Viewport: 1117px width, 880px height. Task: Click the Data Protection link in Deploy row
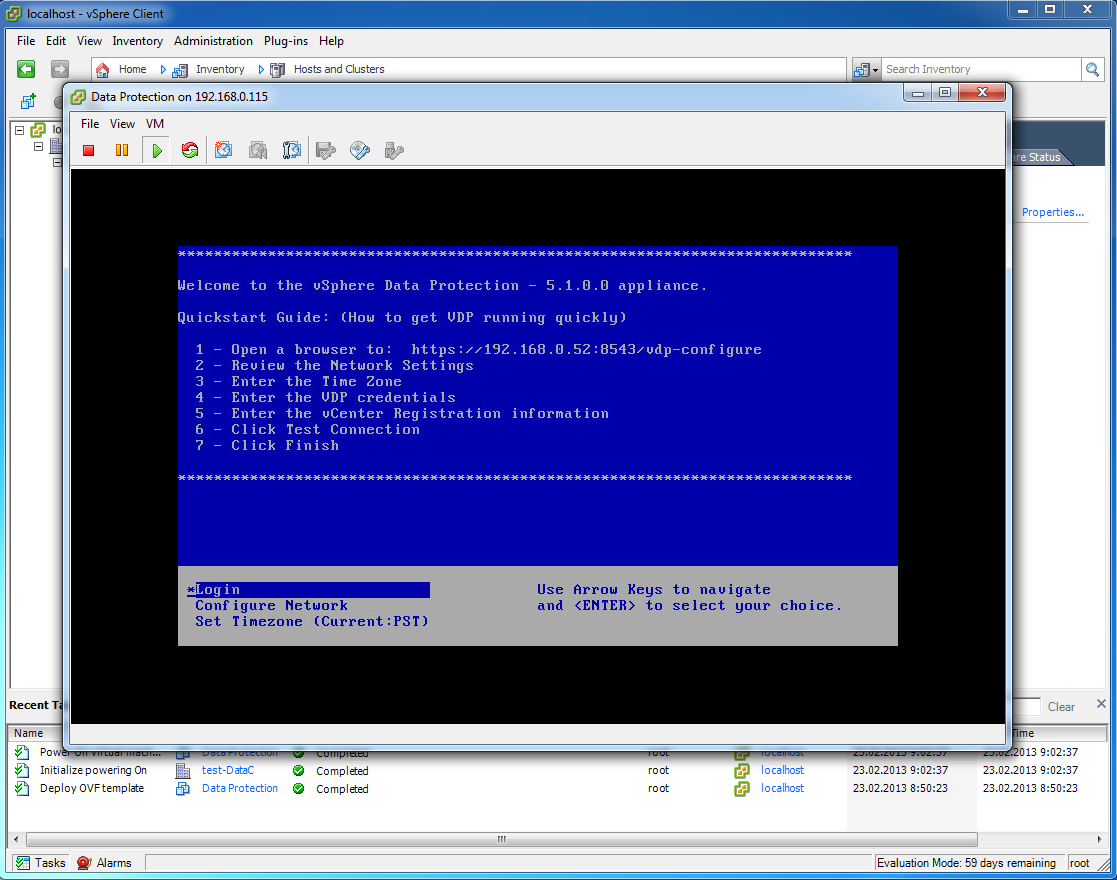[x=239, y=788]
